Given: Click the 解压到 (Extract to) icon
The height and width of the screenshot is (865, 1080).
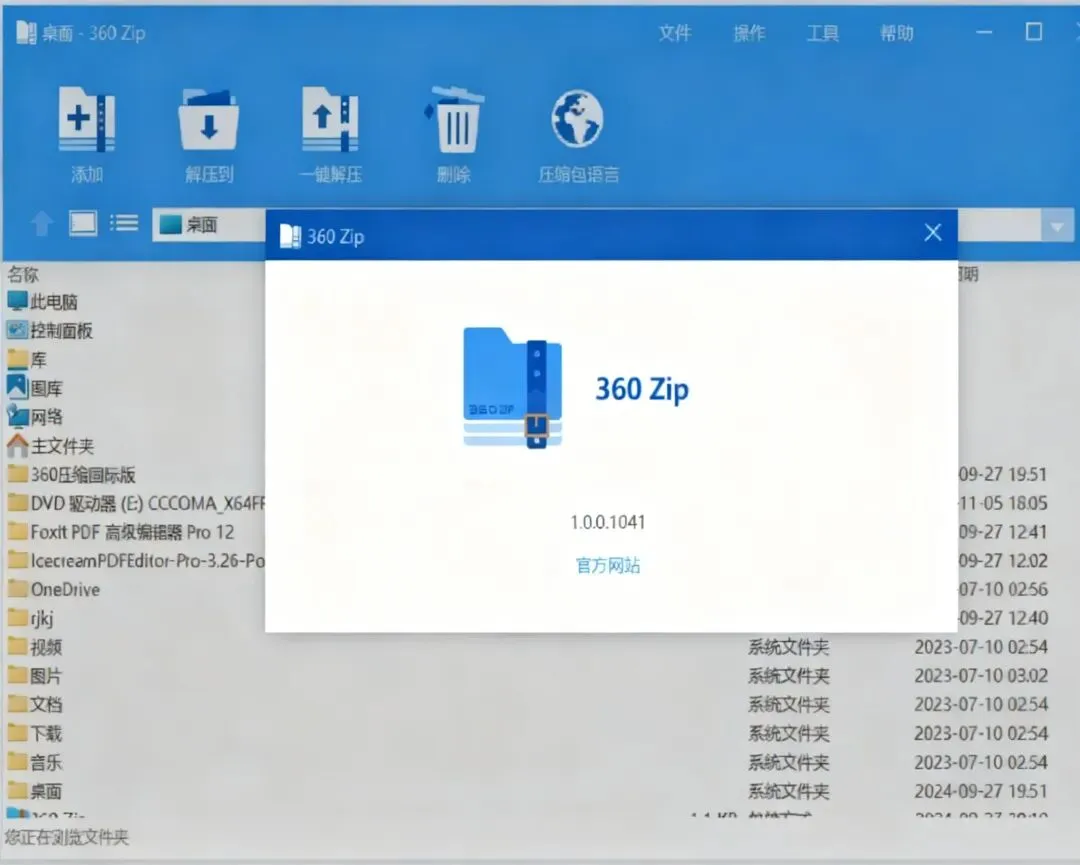Looking at the screenshot, I should [209, 120].
